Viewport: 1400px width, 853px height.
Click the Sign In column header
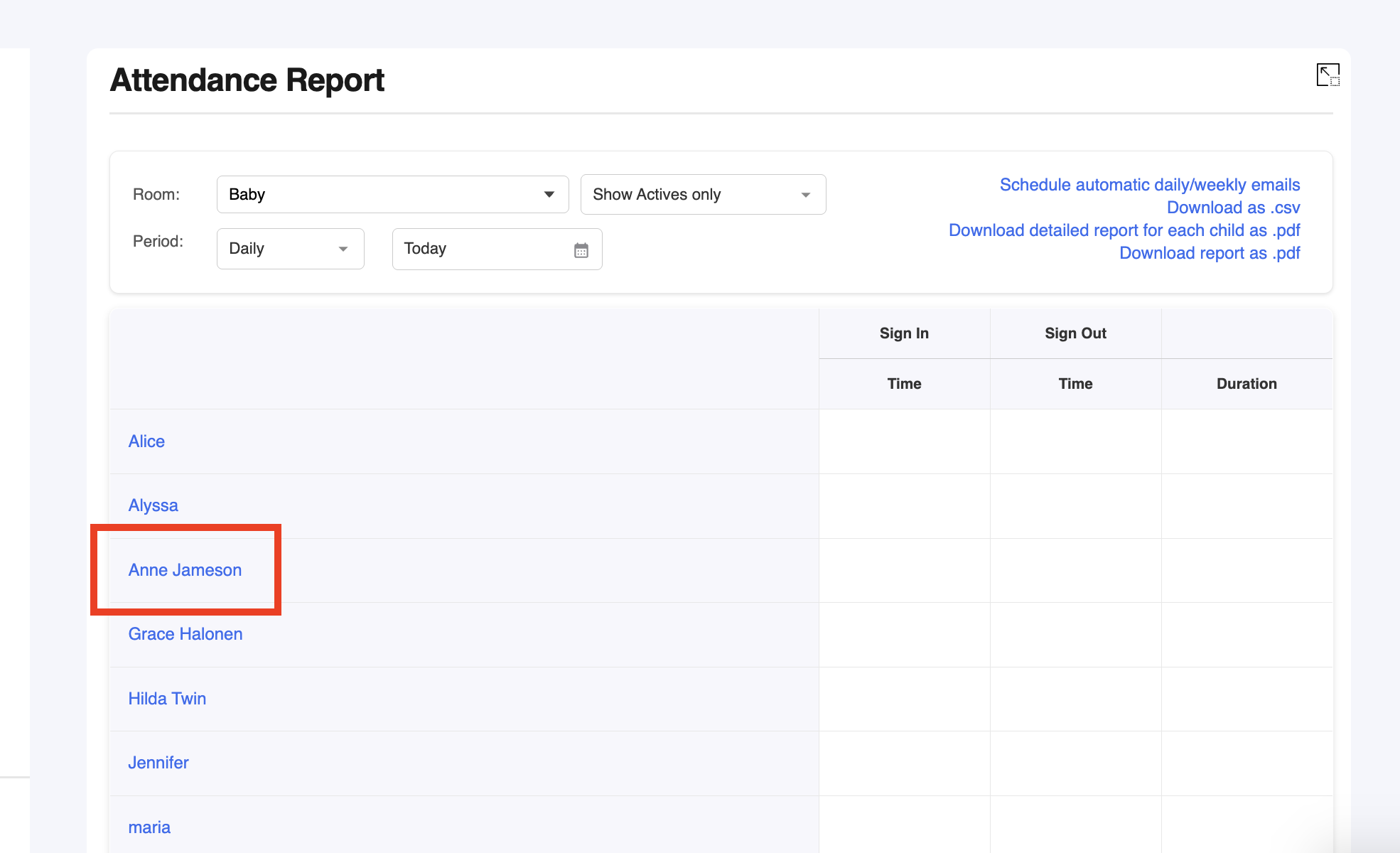[x=904, y=333]
